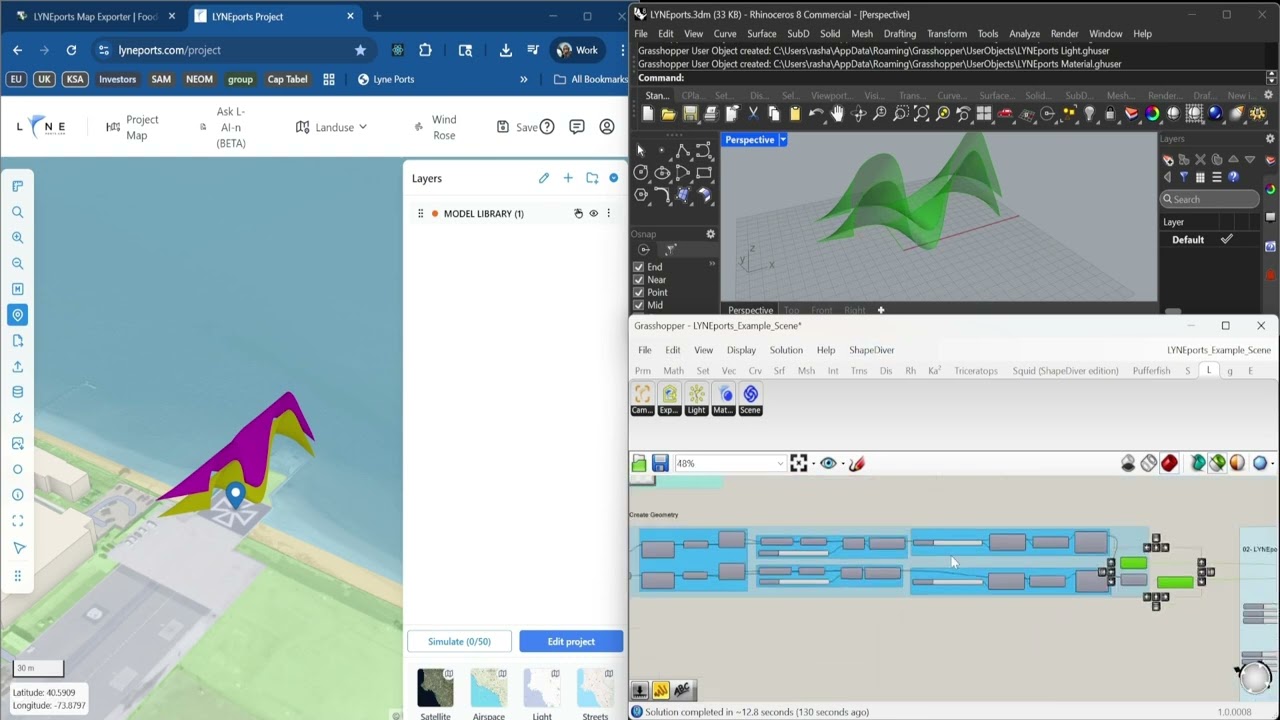
Task: Toggle the Default layer current checkmark
Action: (x=1226, y=239)
